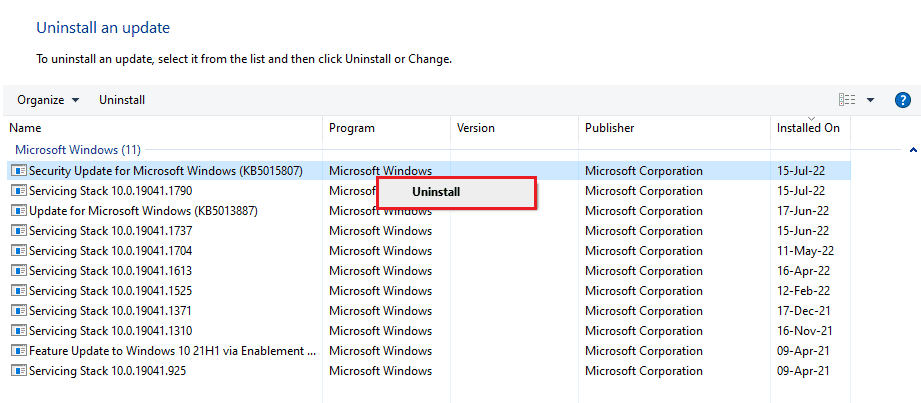Image resolution: width=921 pixels, height=403 pixels.
Task: Open the Organize dropdown menu
Action: pyautogui.click(x=48, y=100)
